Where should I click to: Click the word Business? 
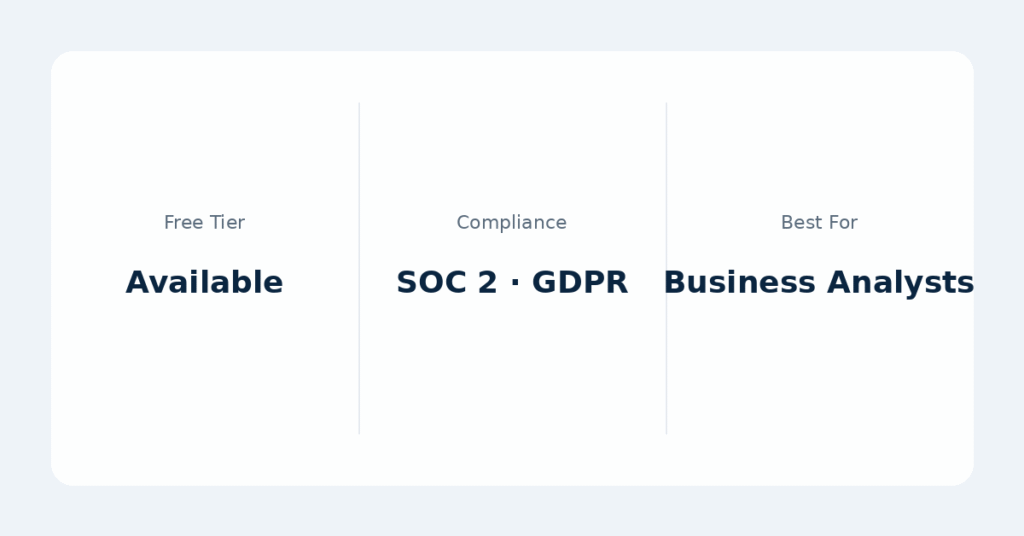pos(736,283)
